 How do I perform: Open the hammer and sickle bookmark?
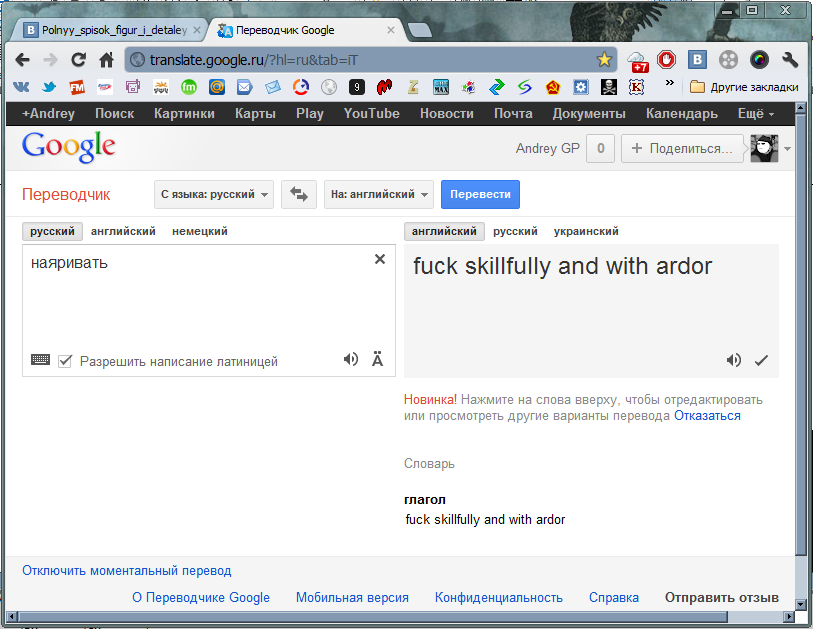pos(553,87)
